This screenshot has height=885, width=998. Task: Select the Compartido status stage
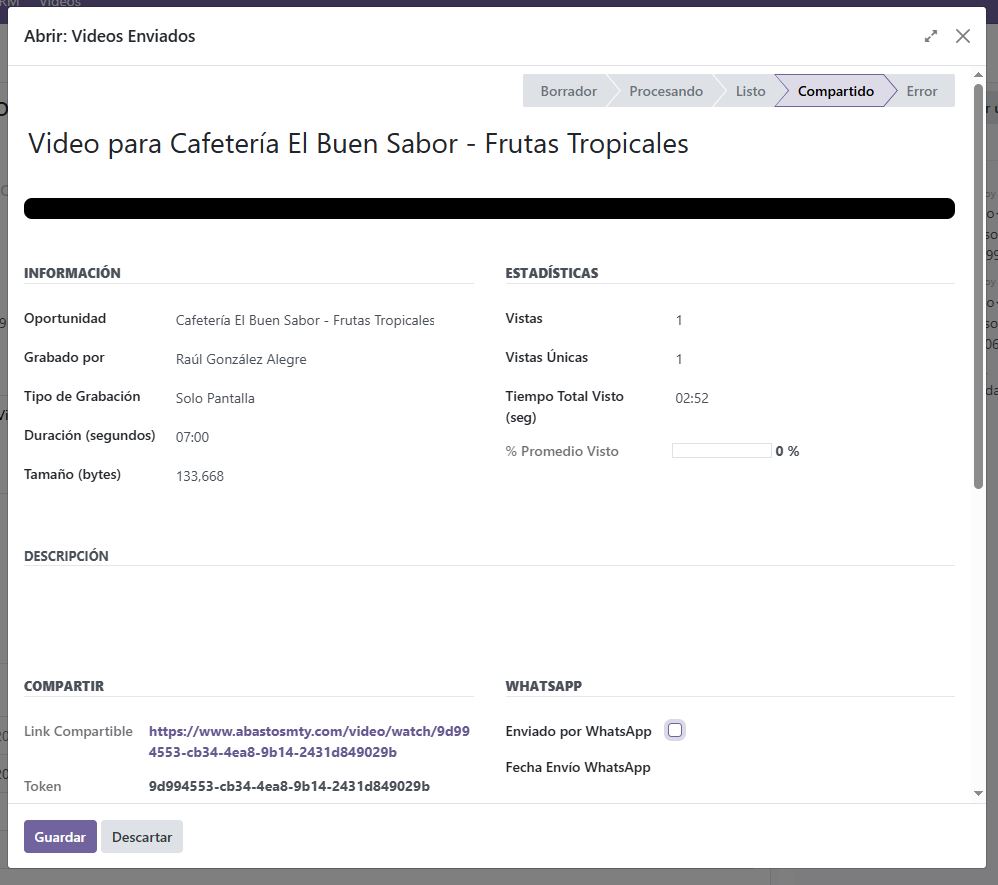[835, 91]
